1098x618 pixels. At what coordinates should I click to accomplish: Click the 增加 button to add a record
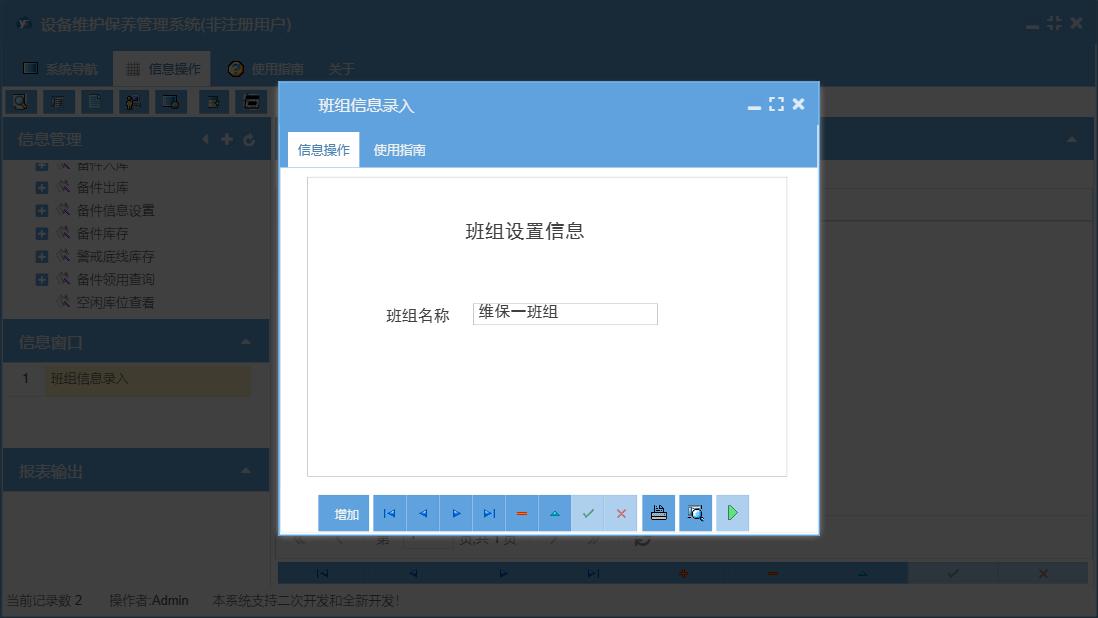pyautogui.click(x=343, y=512)
